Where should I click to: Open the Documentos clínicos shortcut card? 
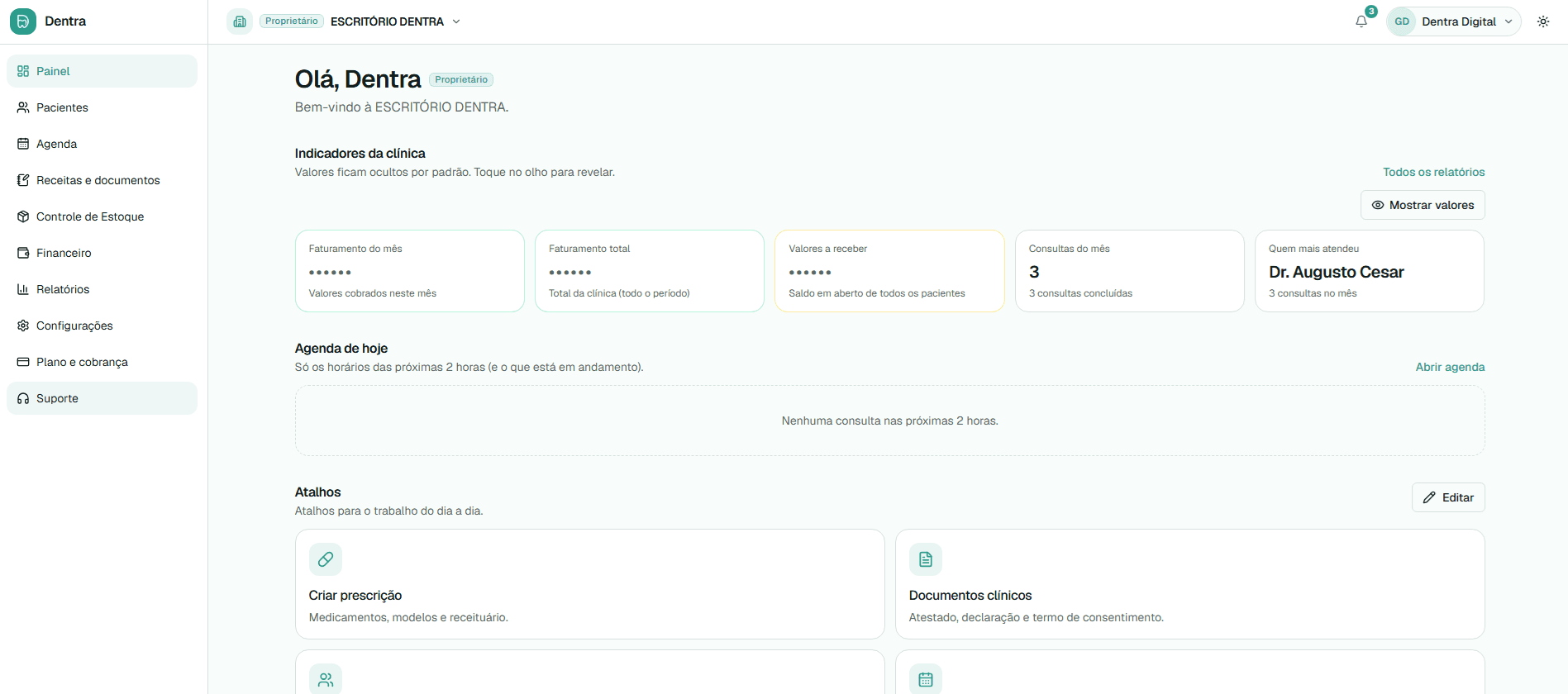[1190, 584]
